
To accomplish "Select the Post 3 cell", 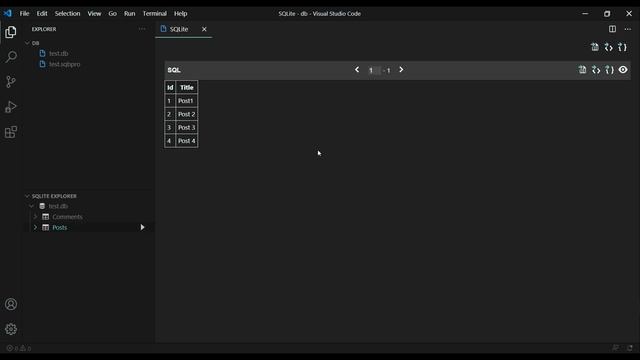I will click(x=187, y=128).
